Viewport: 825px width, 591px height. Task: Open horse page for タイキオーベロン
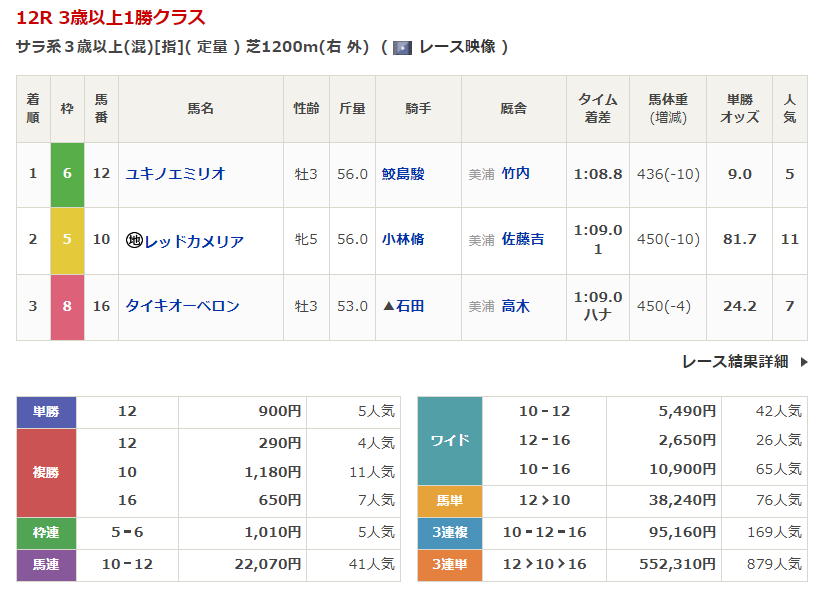click(182, 306)
